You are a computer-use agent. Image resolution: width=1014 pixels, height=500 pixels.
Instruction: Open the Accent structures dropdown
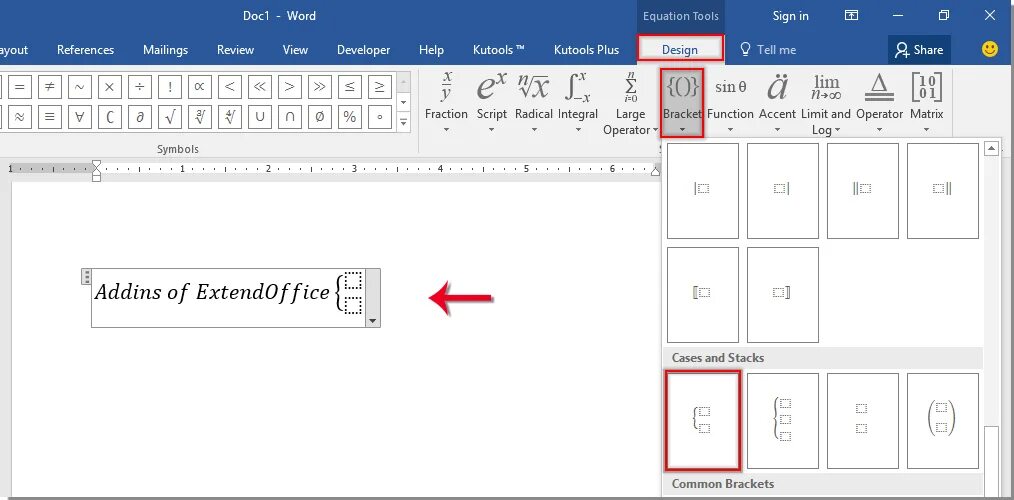(x=777, y=103)
